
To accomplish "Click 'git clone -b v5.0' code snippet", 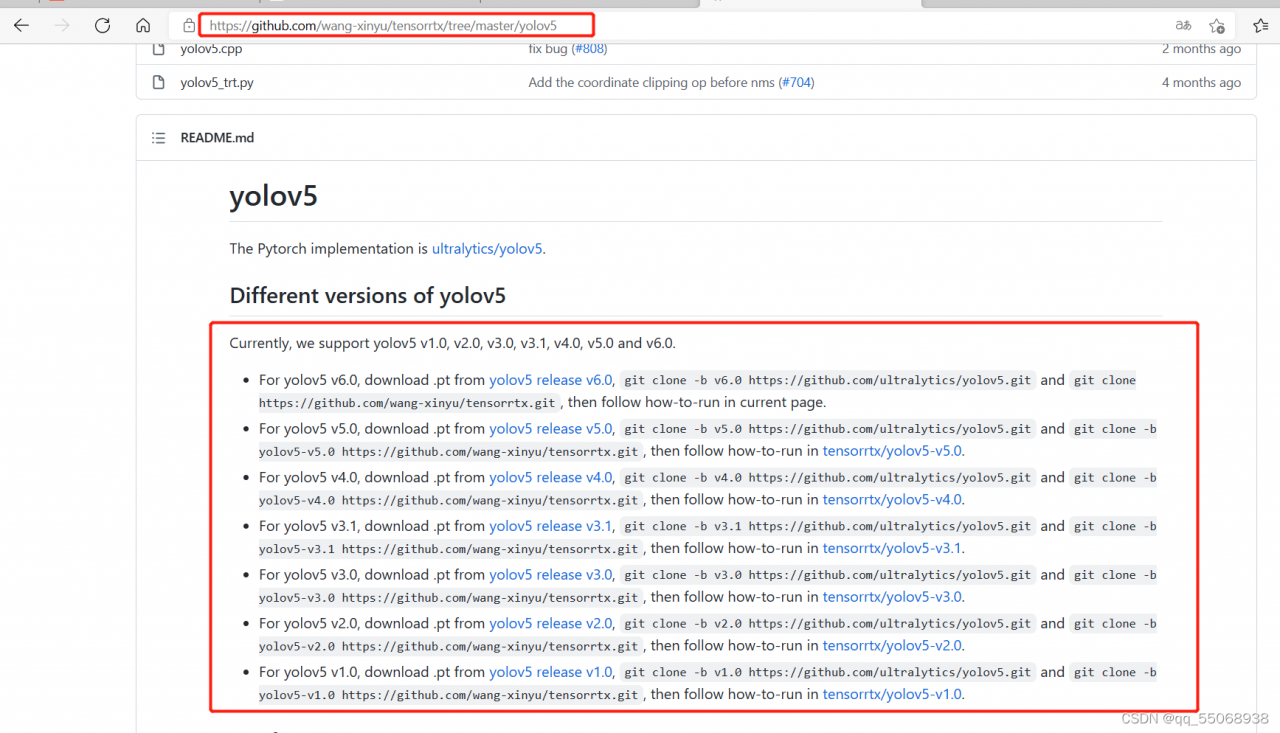I will [x=828, y=429].
